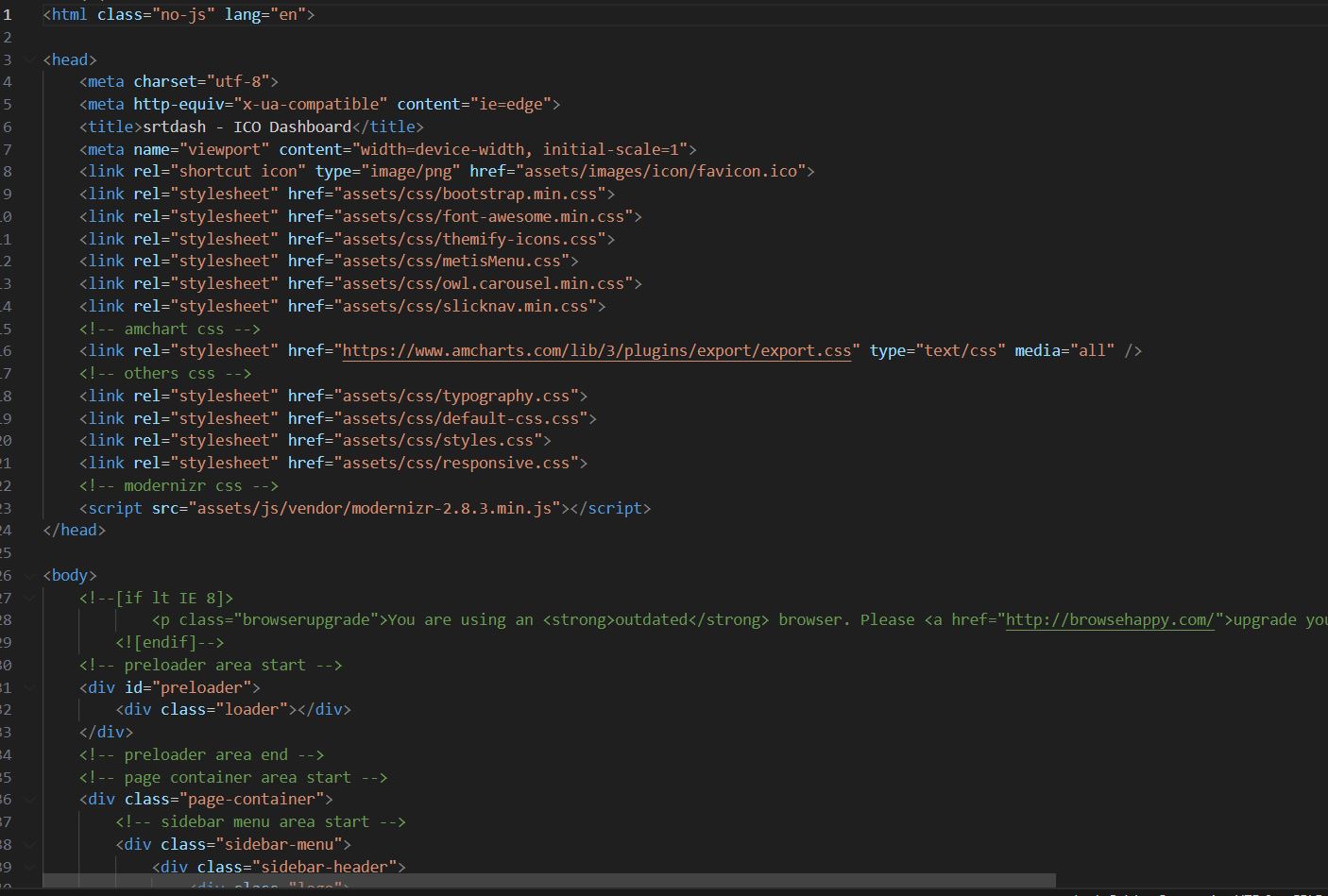
Task: Click the closing </head> tag
Action: tap(75, 531)
